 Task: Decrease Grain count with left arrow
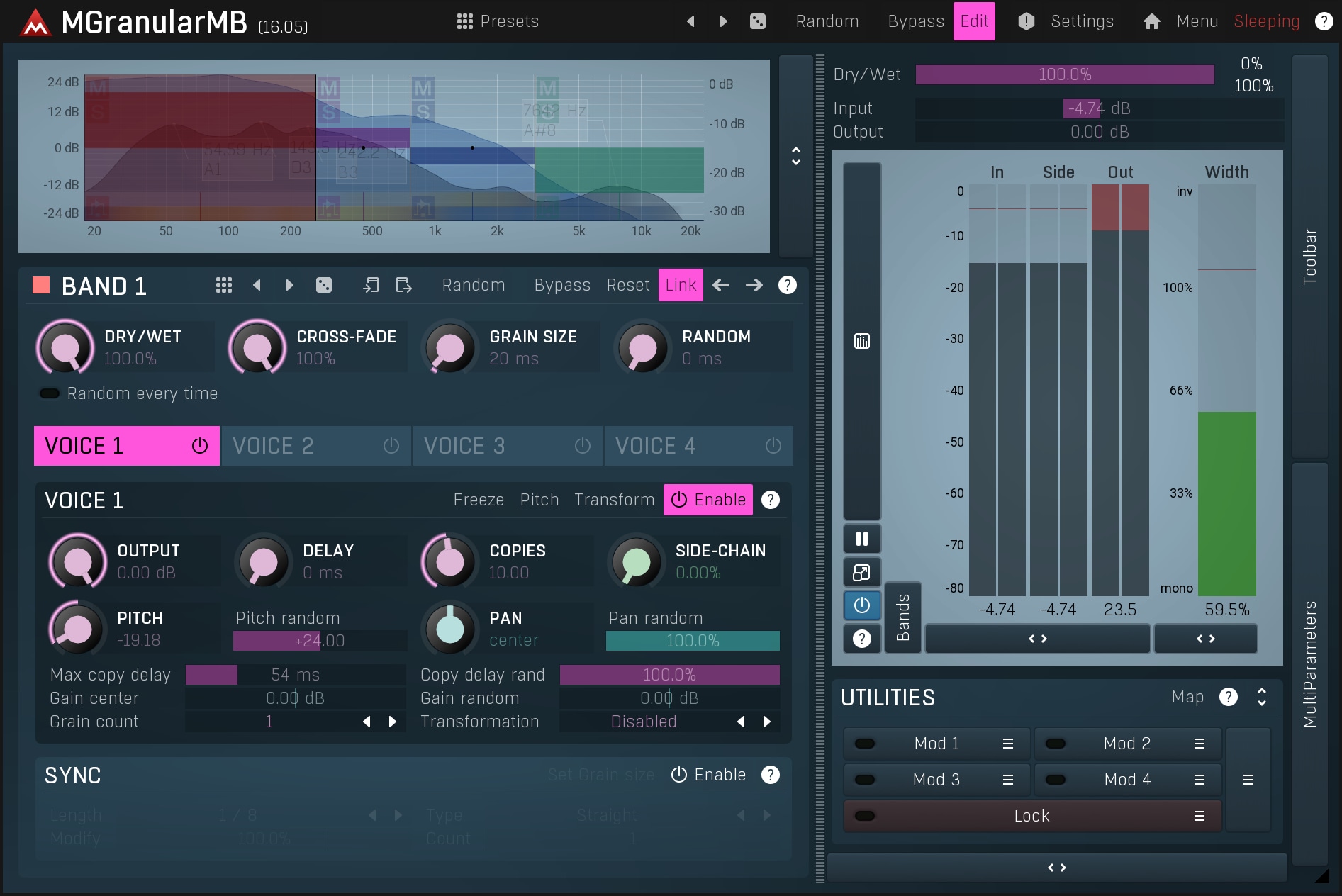pyautogui.click(x=367, y=722)
